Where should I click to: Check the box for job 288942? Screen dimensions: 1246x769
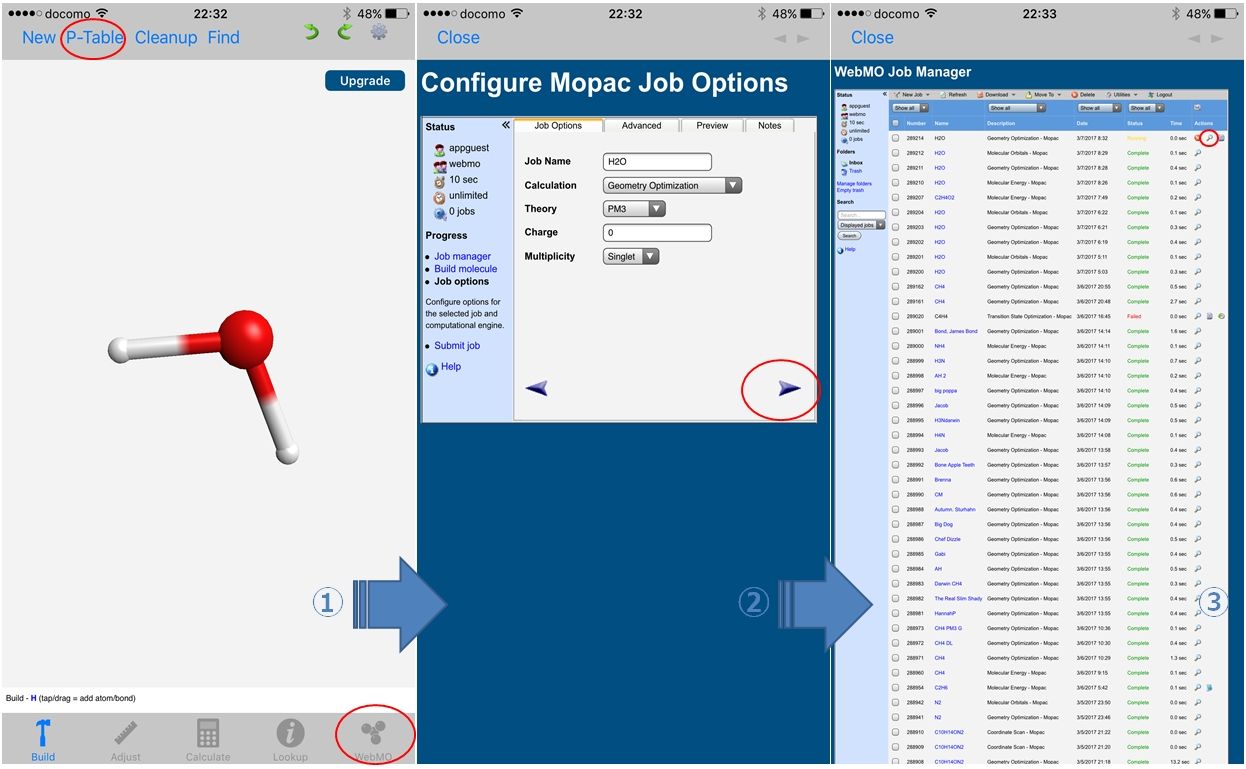895,703
